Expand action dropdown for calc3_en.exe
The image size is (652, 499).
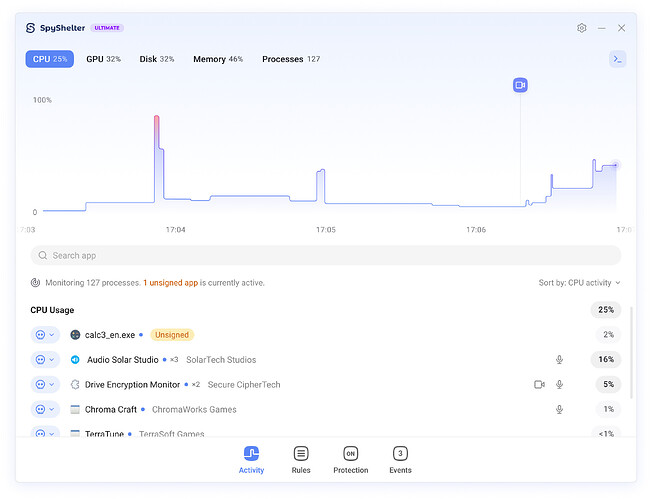point(45,335)
